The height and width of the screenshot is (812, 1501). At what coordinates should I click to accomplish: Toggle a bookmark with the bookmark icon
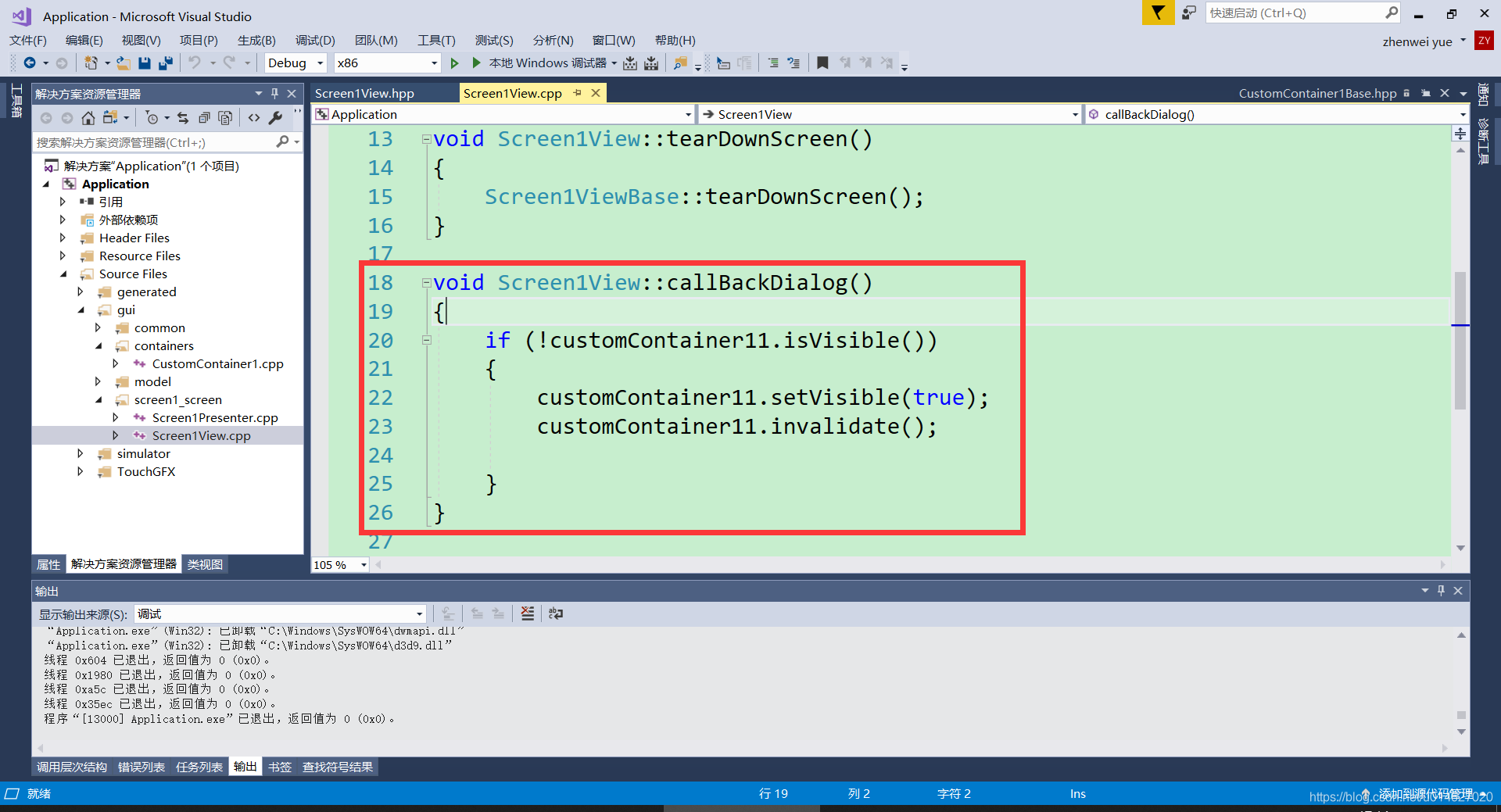point(822,63)
